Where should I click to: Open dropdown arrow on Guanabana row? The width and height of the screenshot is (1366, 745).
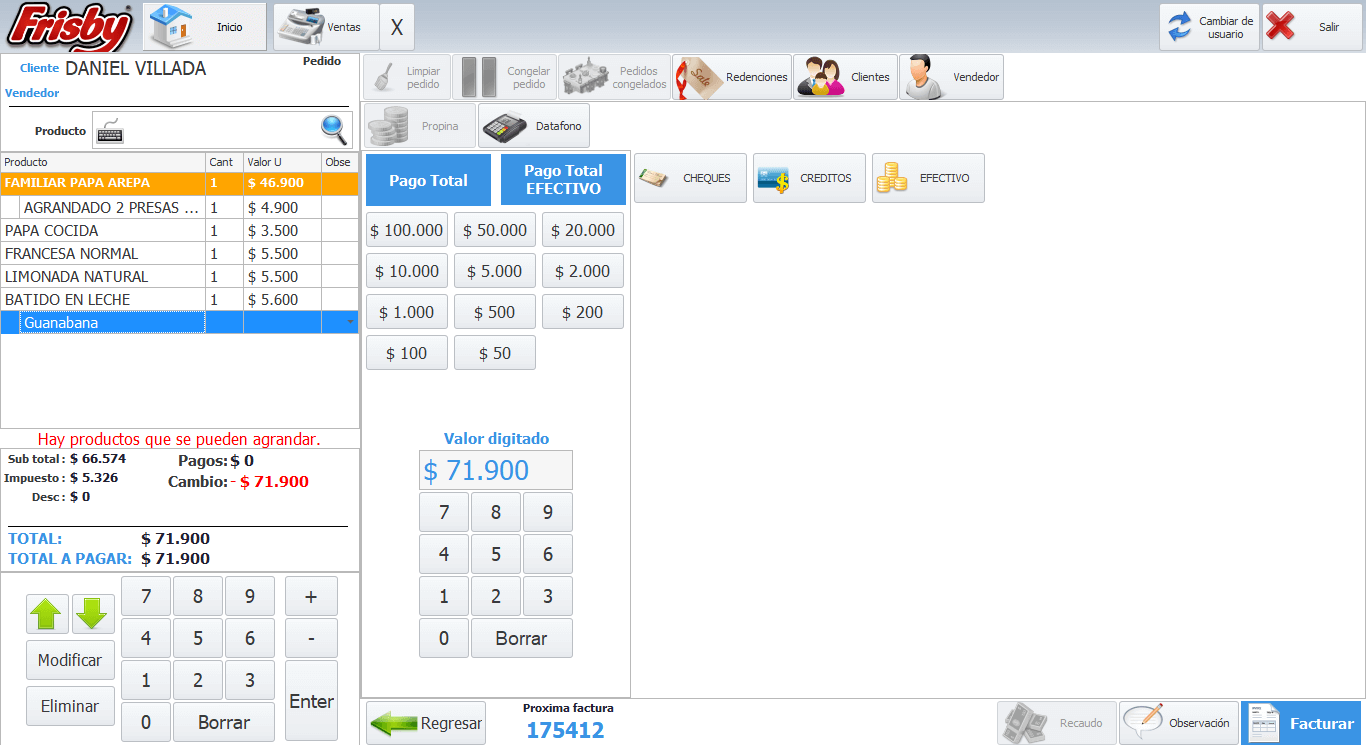pos(350,323)
